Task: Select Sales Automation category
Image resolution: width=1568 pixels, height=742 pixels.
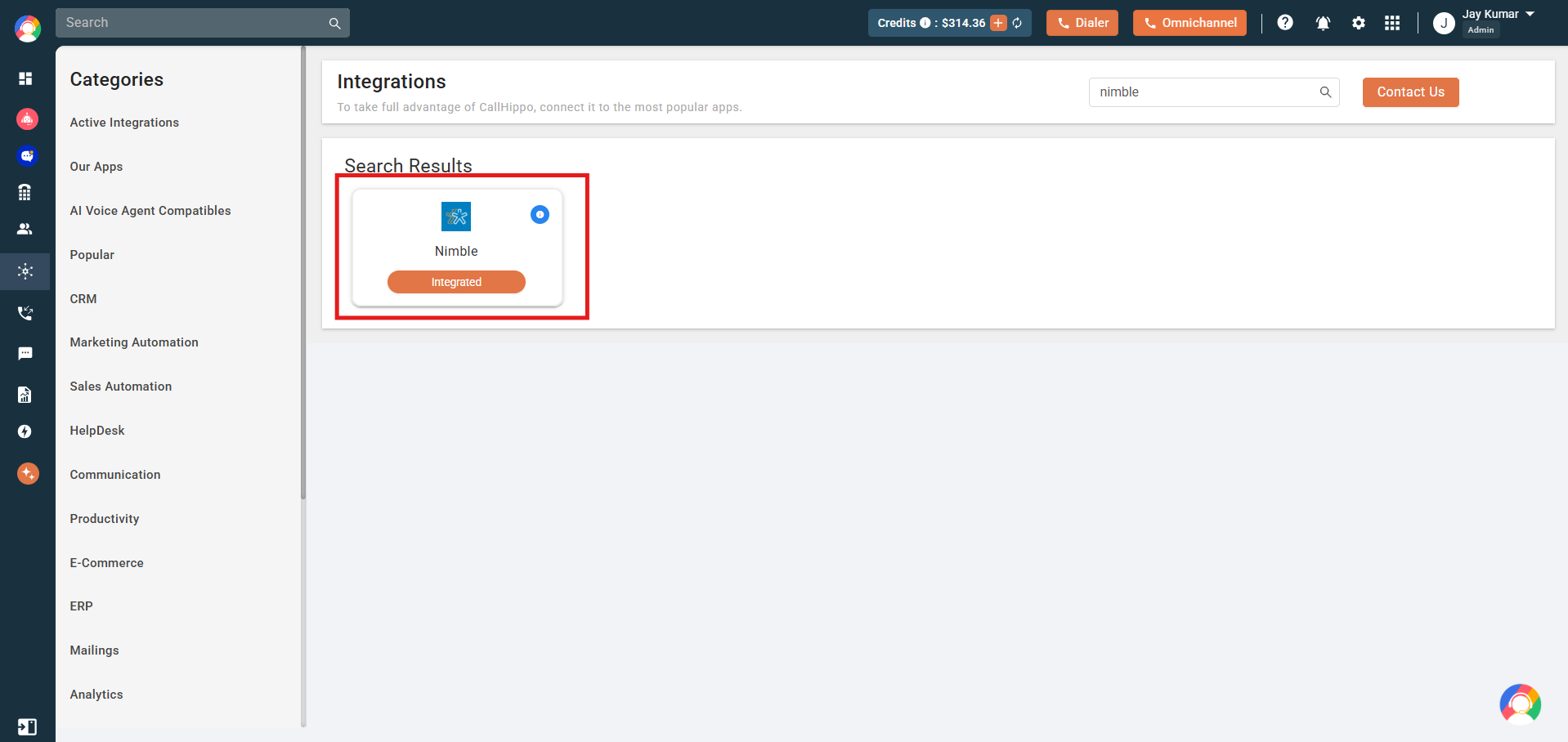Action: [121, 387]
